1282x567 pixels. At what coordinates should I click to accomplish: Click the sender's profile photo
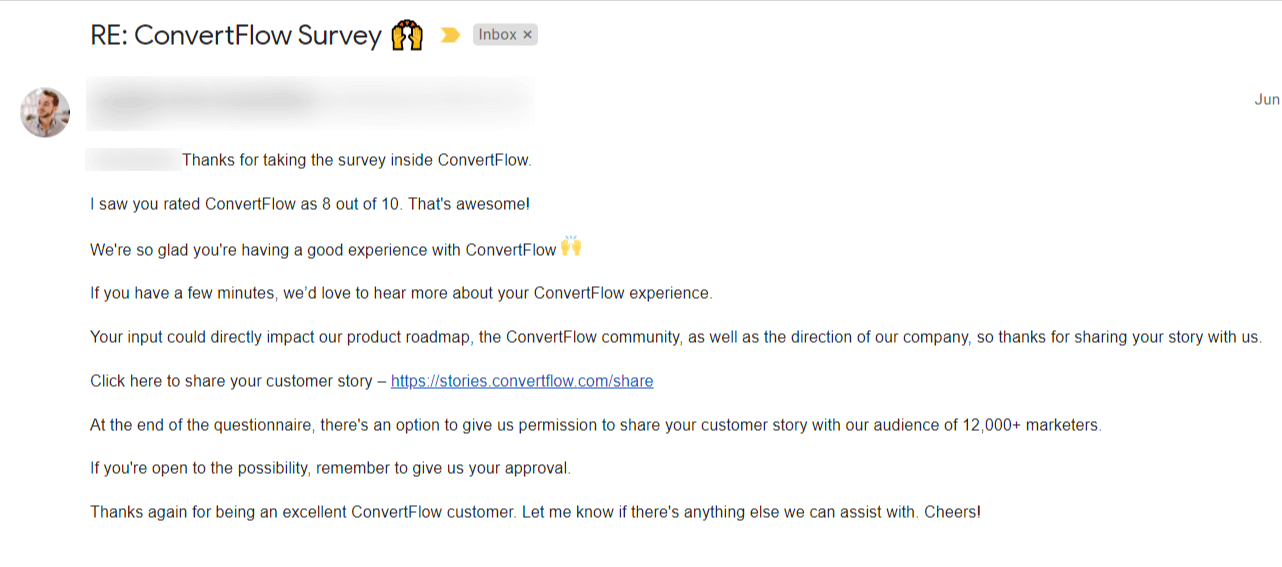click(x=45, y=112)
